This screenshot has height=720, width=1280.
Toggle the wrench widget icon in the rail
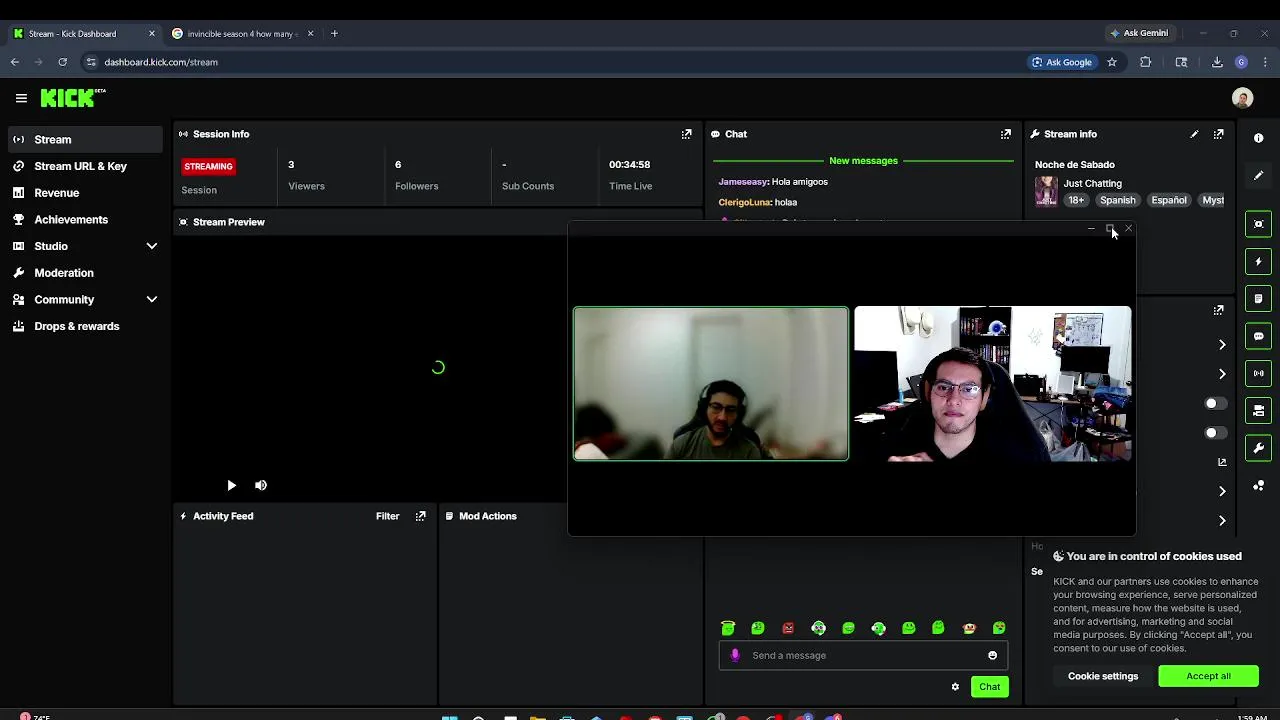[1259, 448]
